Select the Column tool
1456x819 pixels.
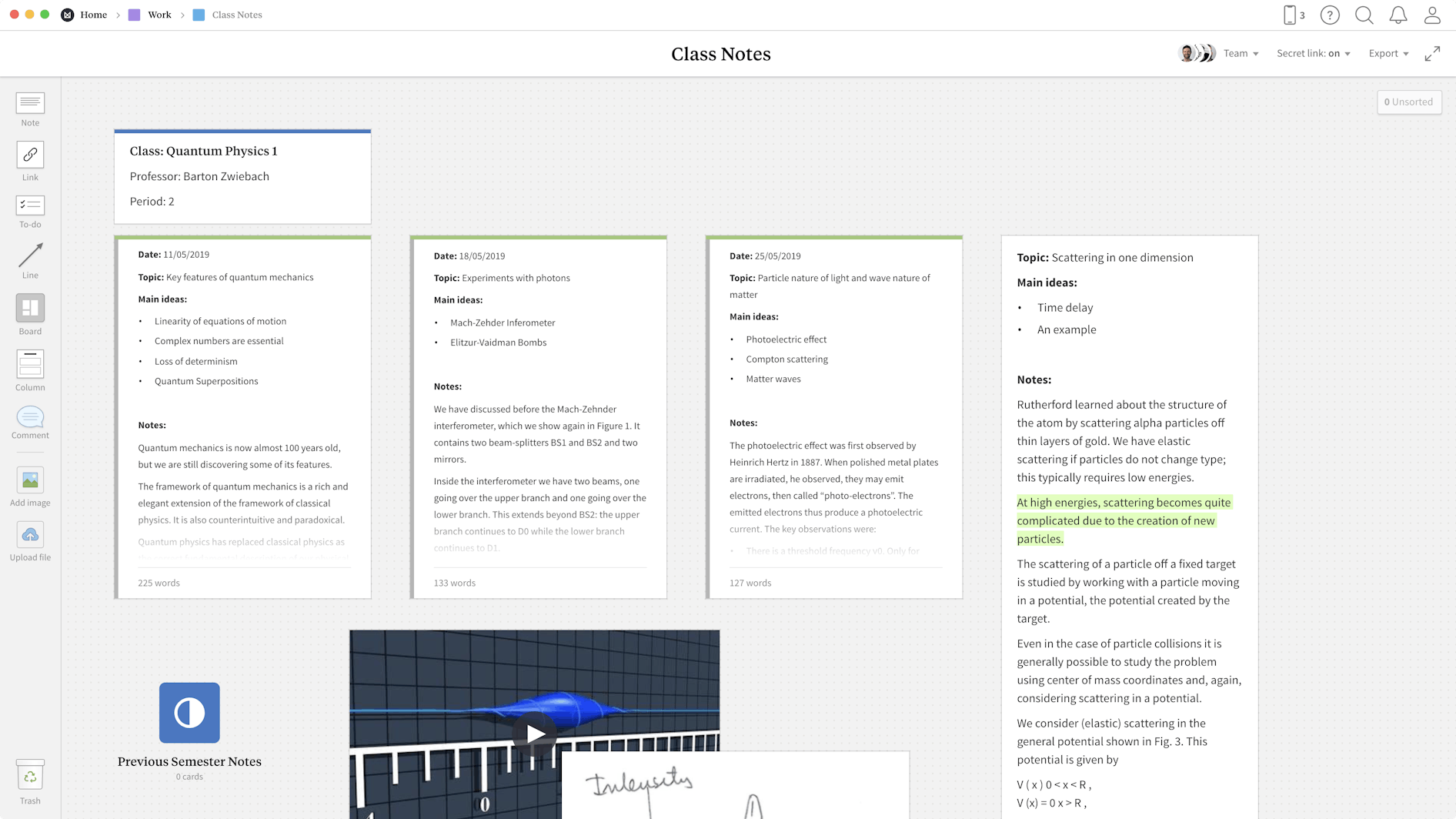click(30, 369)
